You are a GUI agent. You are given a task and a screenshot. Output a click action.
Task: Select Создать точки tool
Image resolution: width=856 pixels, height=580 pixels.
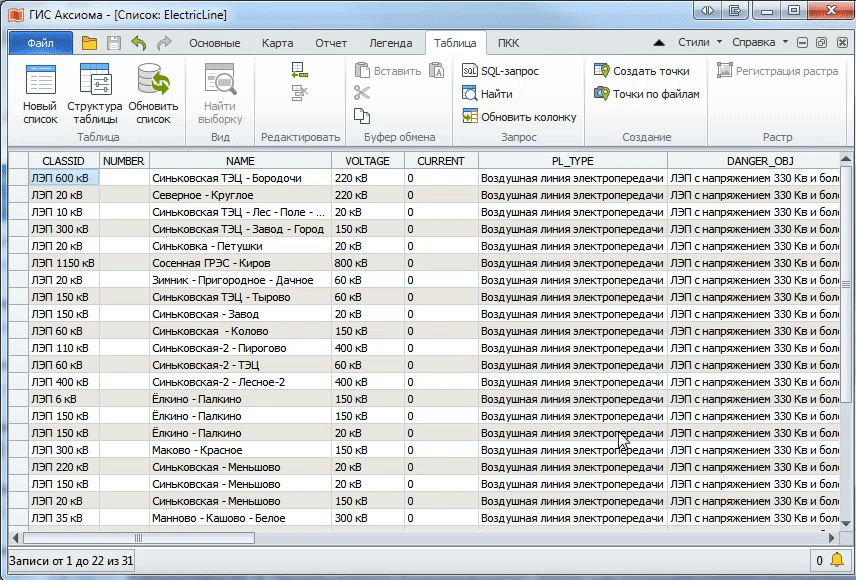641,71
